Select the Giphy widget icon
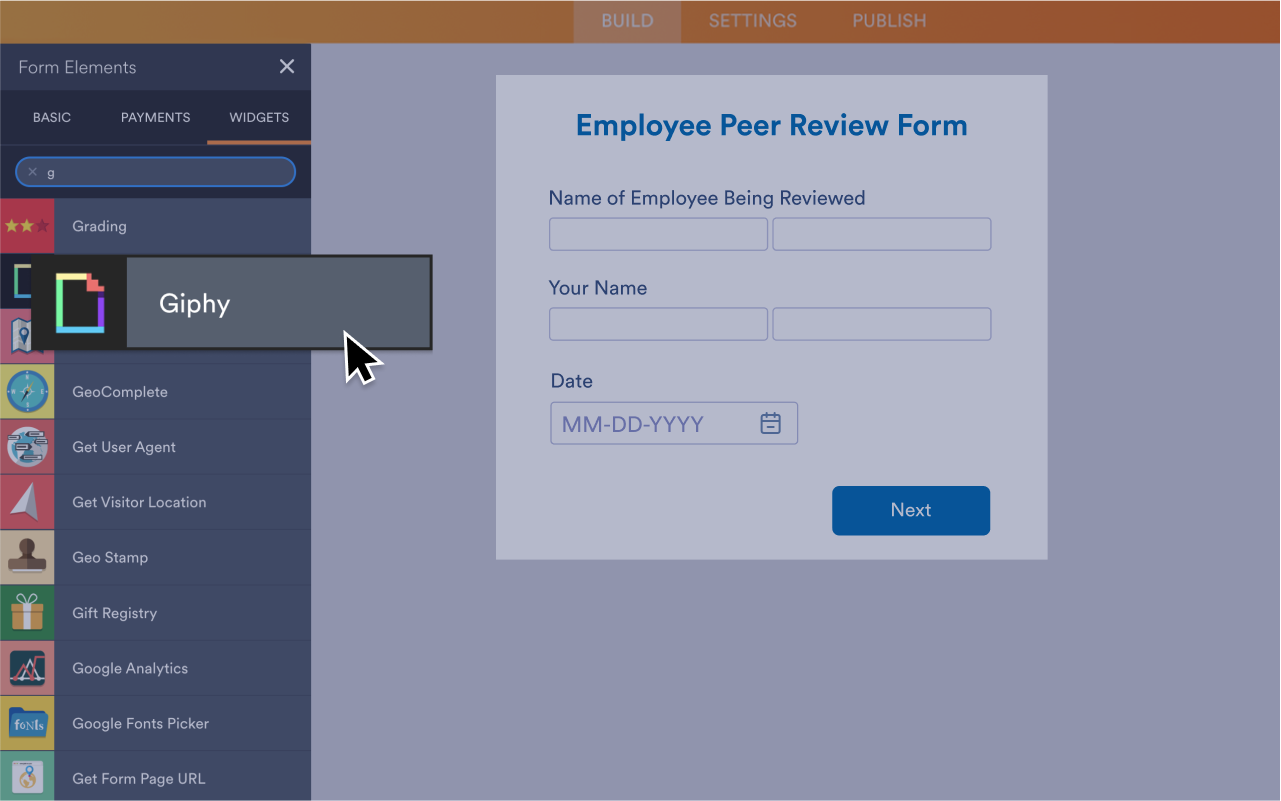Screen dimensions: 1281x801 coord(80,302)
